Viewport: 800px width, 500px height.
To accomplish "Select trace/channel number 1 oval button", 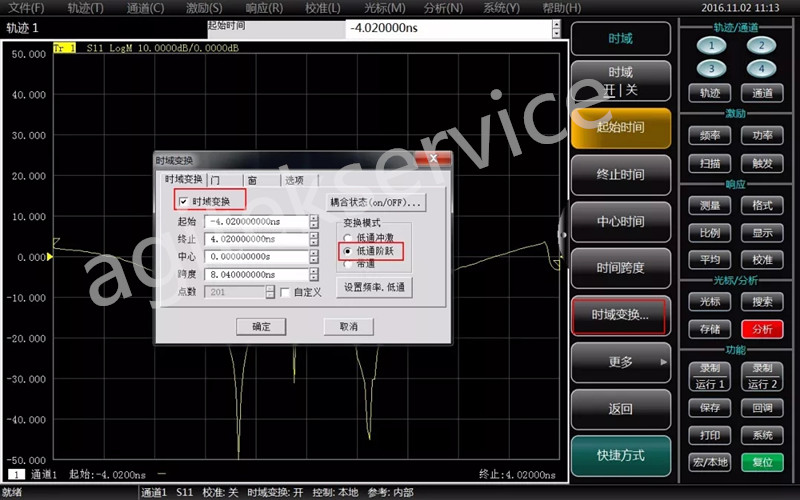I will (710, 46).
